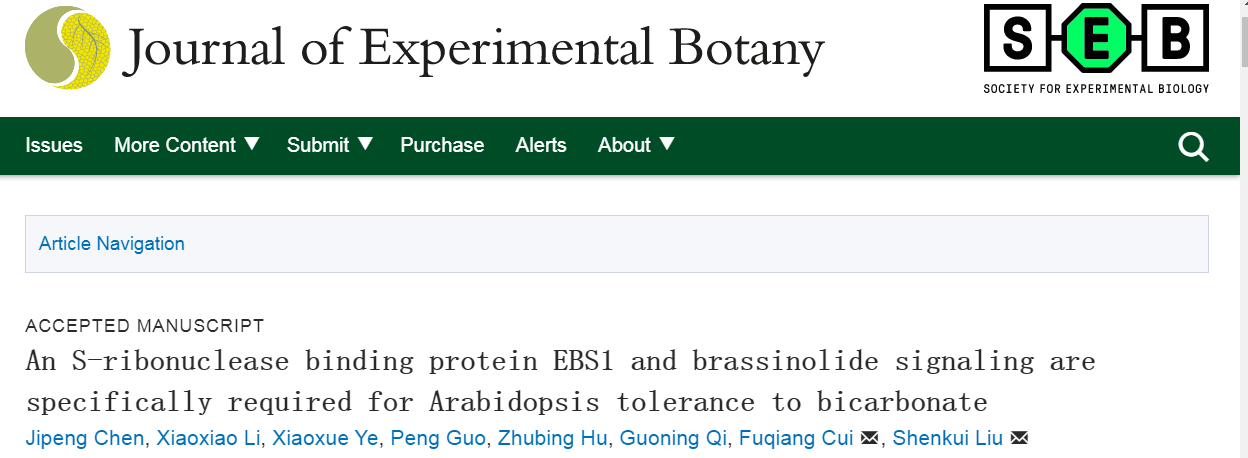Go to the Alerts menu item
1248x458 pixels.
pyautogui.click(x=541, y=145)
